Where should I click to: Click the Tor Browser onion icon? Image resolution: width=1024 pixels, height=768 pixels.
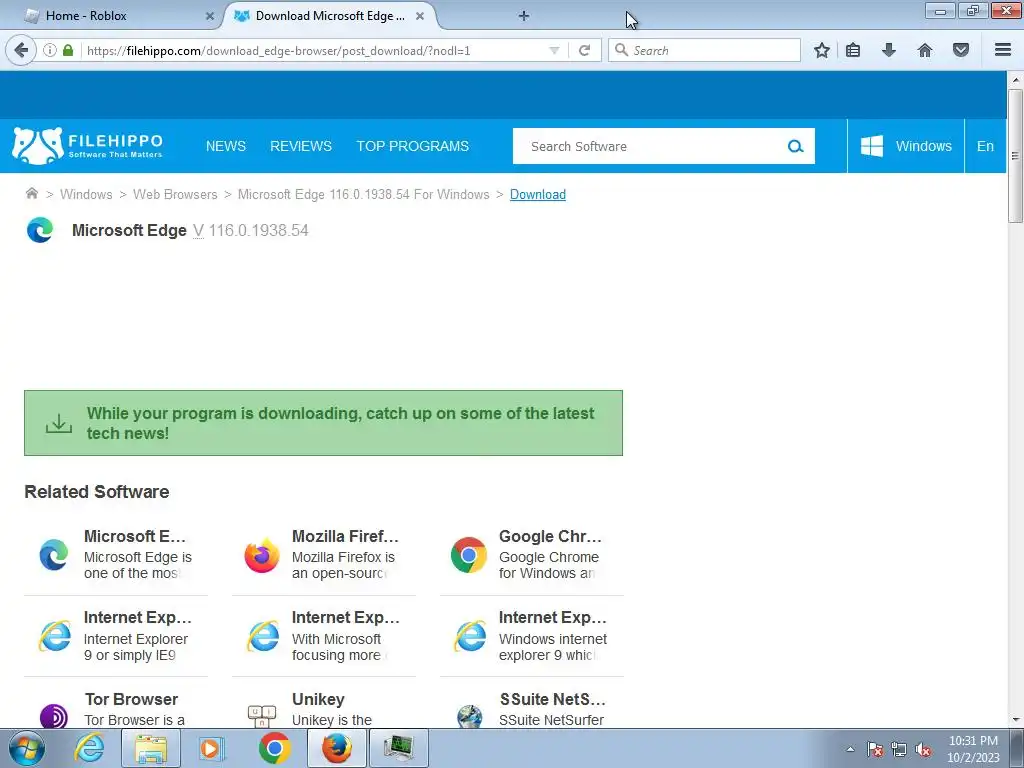54,716
